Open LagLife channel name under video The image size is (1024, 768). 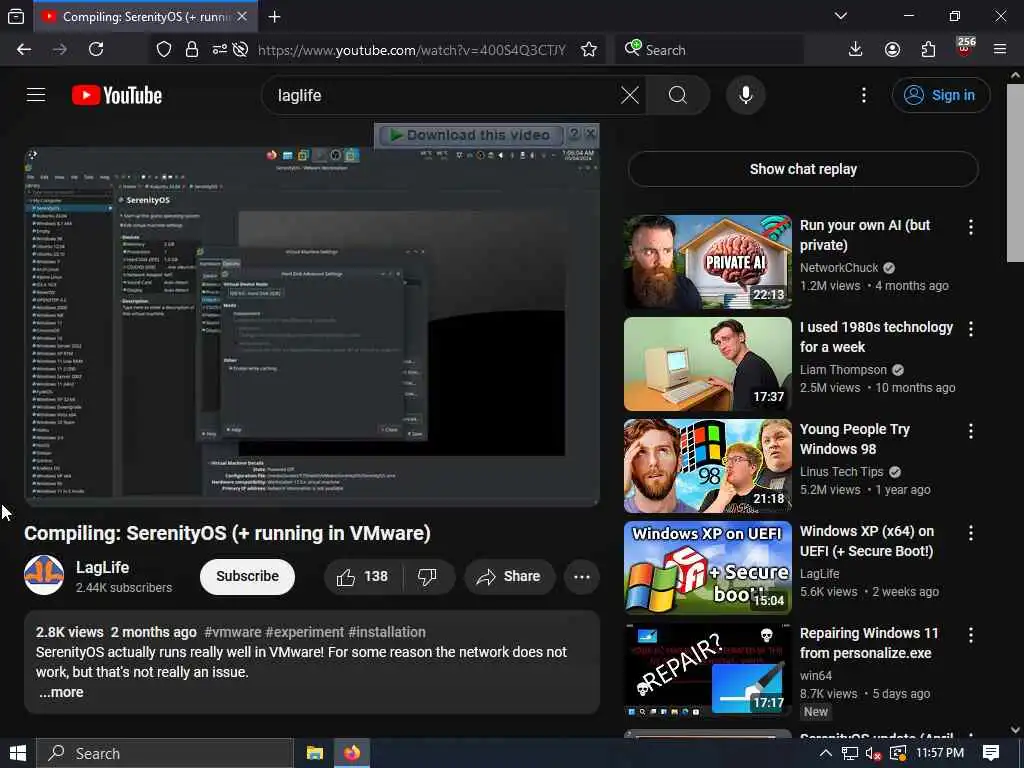click(103, 568)
